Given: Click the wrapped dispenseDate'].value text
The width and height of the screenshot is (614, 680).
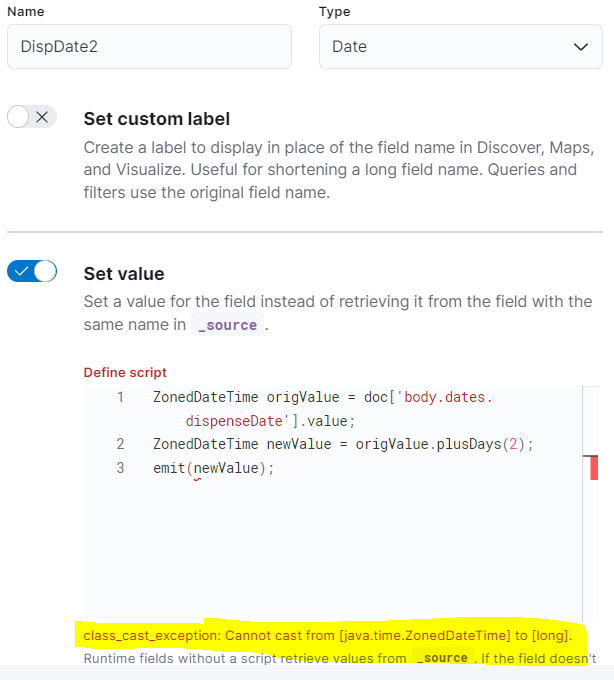Looking at the screenshot, I should (x=270, y=421).
